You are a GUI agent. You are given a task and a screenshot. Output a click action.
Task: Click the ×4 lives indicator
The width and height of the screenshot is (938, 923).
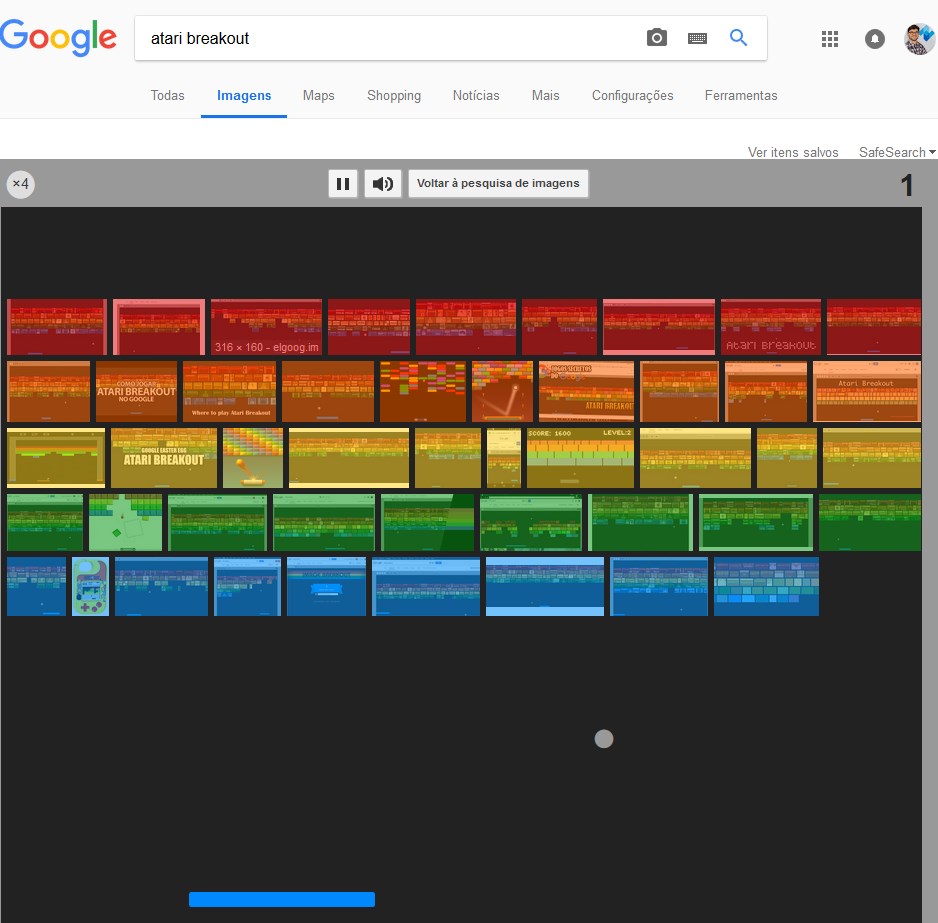20,184
